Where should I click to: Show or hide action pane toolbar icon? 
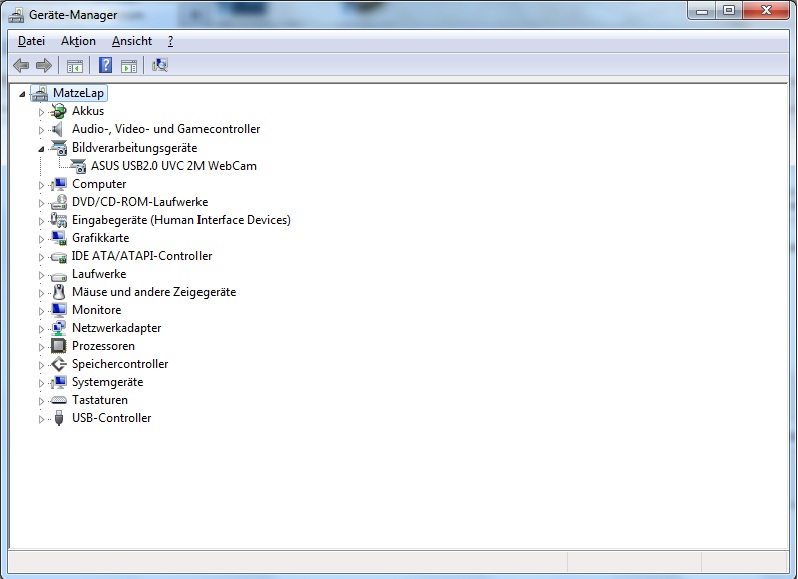tap(129, 66)
